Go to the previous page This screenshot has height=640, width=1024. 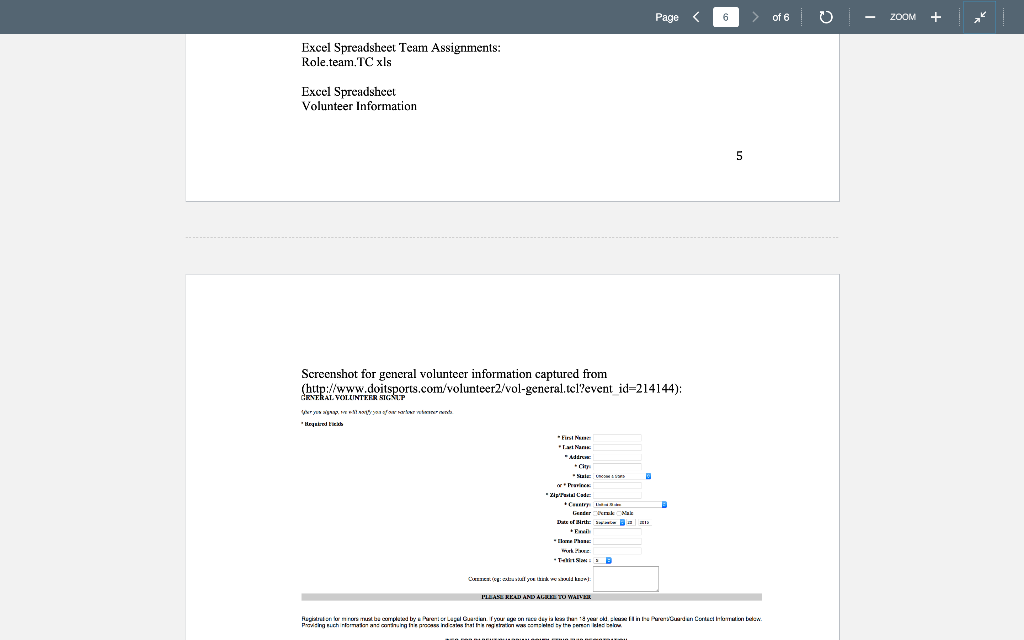[696, 17]
